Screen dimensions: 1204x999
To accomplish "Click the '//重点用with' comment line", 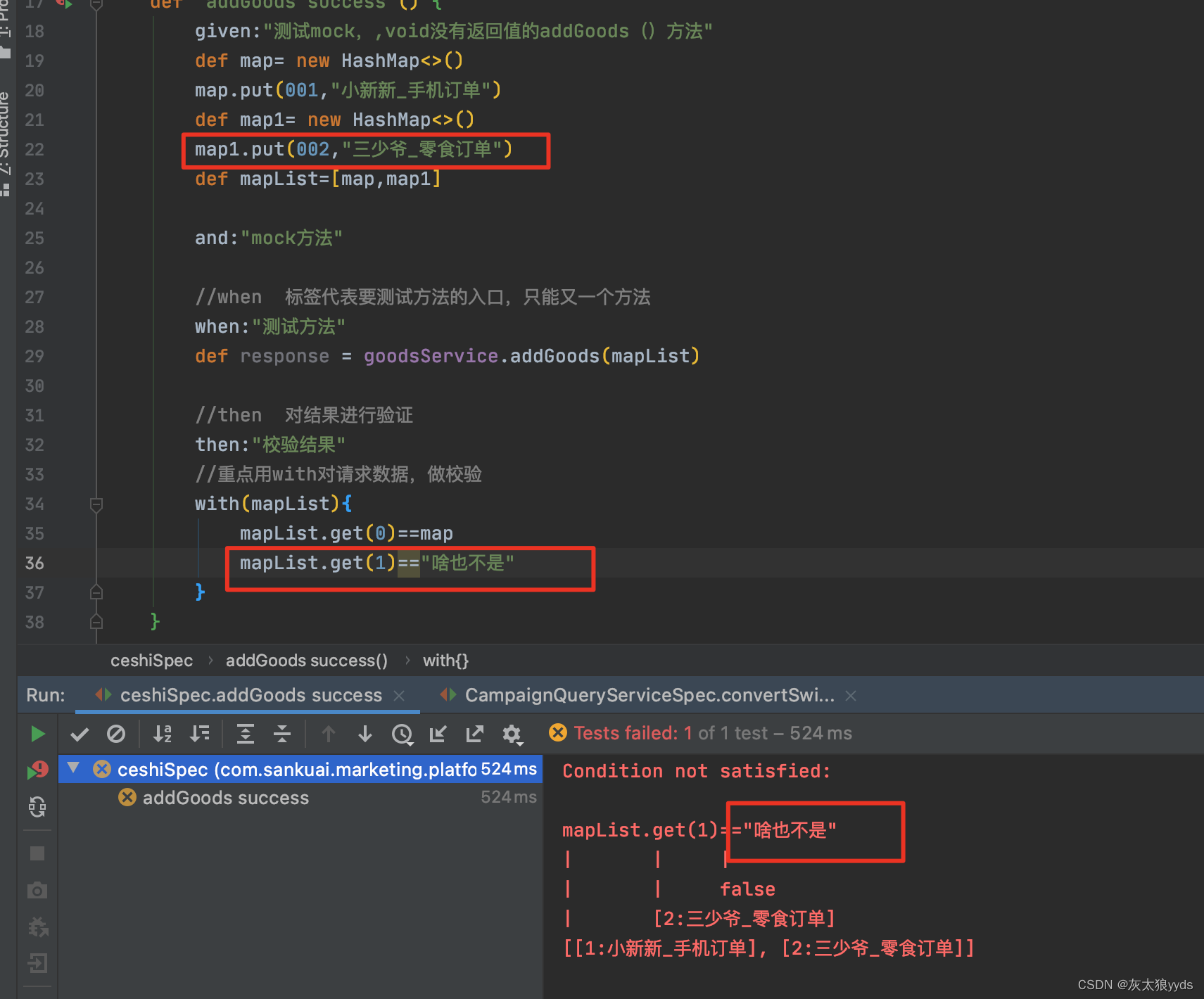I will (338, 474).
